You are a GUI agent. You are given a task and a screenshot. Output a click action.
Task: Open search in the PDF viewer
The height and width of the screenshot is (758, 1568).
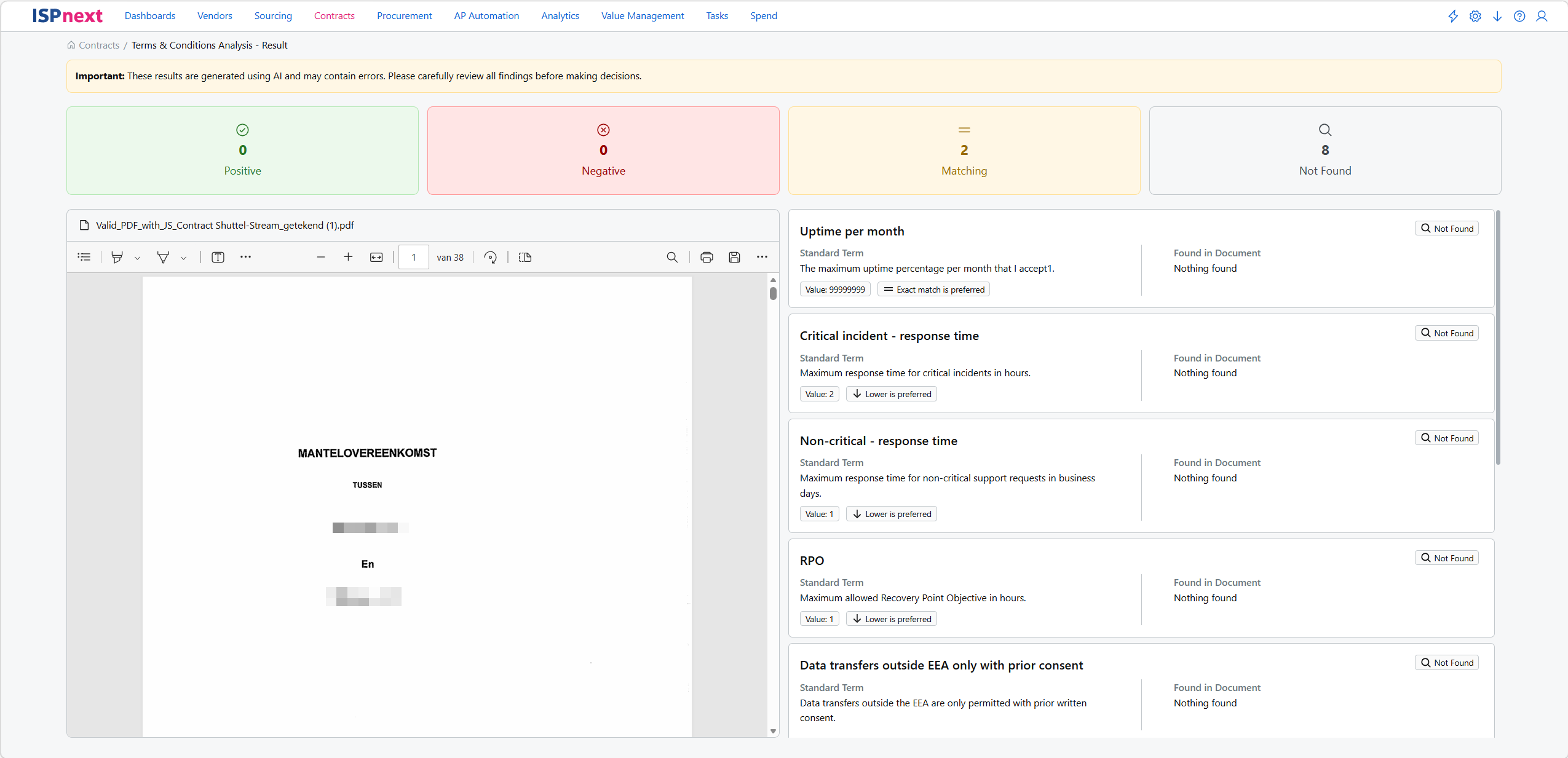tap(672, 257)
